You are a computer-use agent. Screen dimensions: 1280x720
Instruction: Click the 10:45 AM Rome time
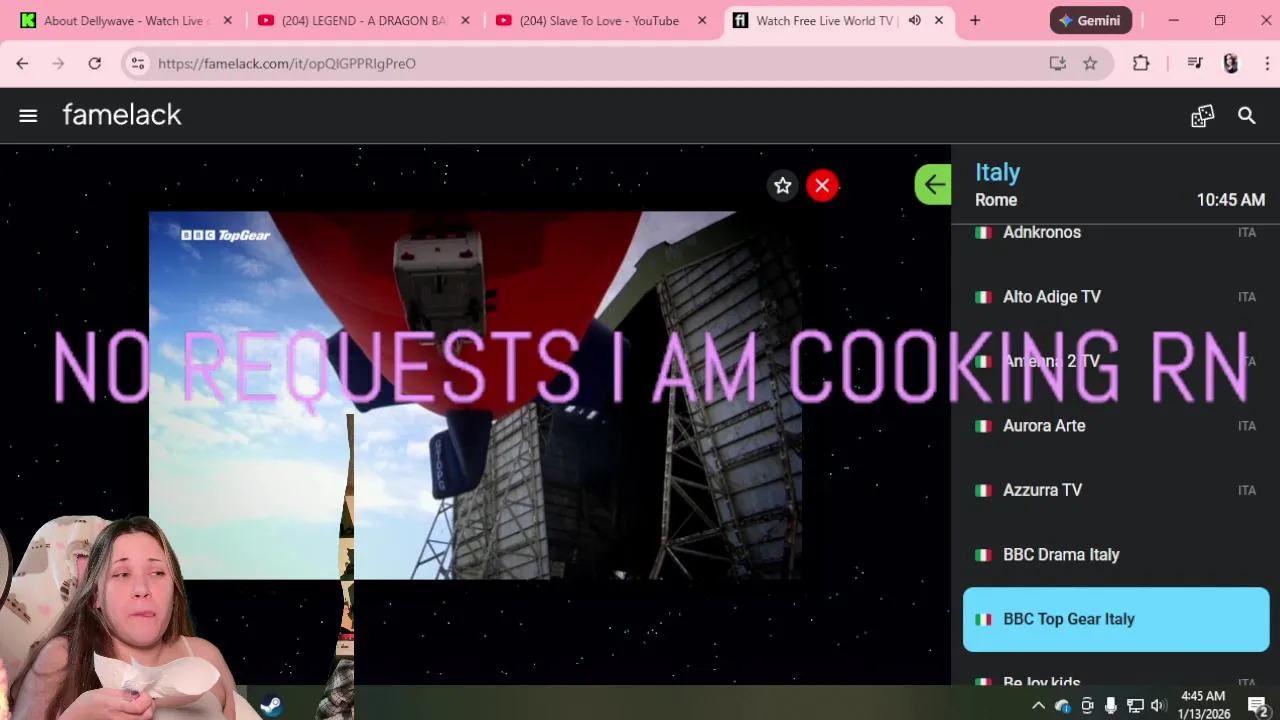click(x=1231, y=200)
